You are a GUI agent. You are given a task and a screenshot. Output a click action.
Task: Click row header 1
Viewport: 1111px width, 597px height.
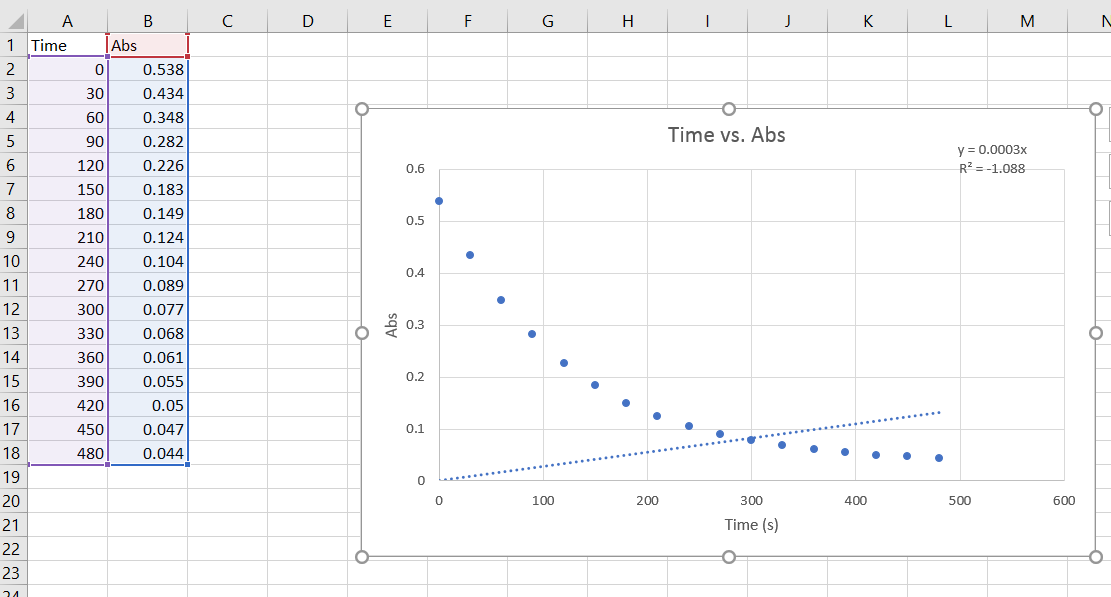pyautogui.click(x=11, y=45)
